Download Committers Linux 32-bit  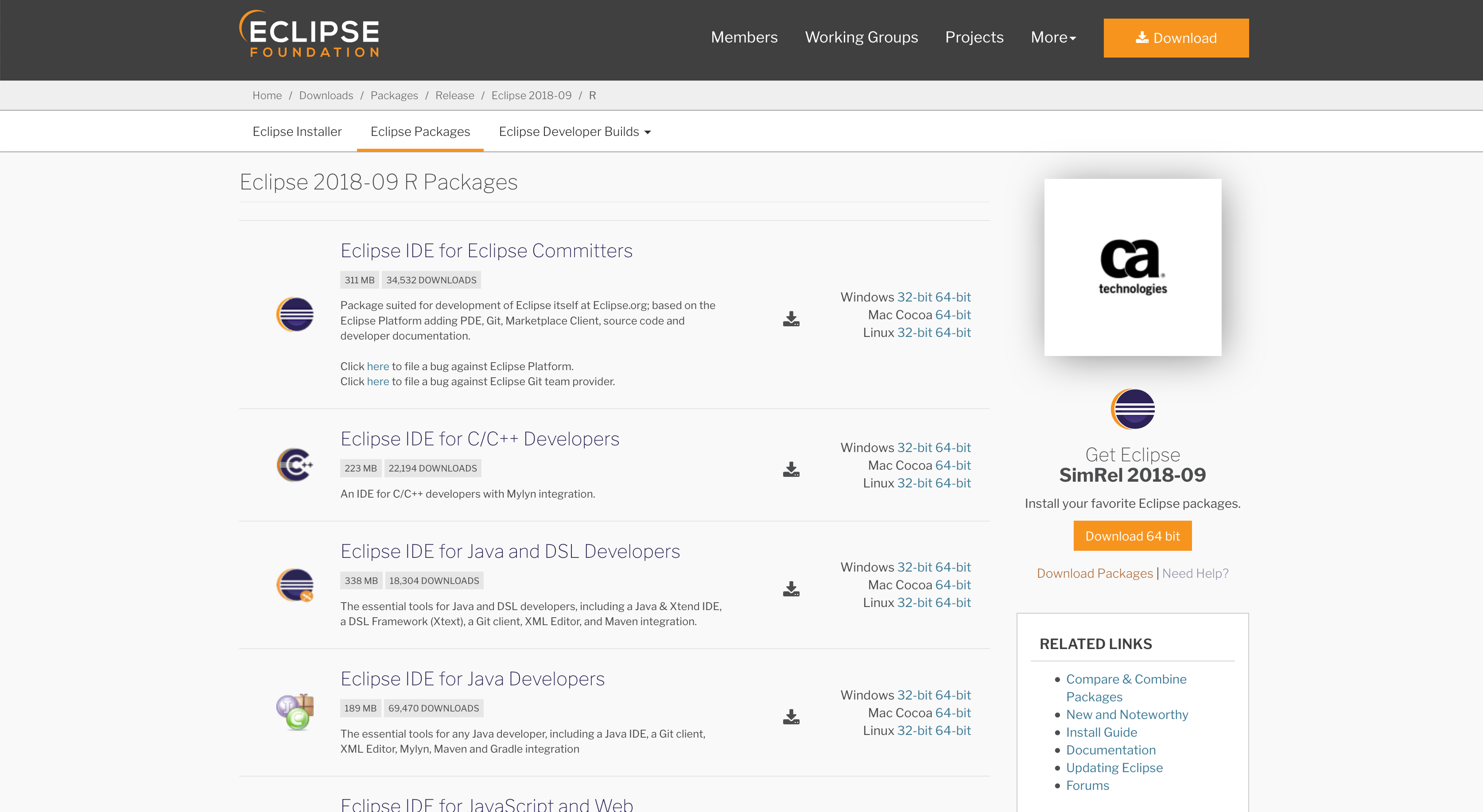click(x=914, y=333)
